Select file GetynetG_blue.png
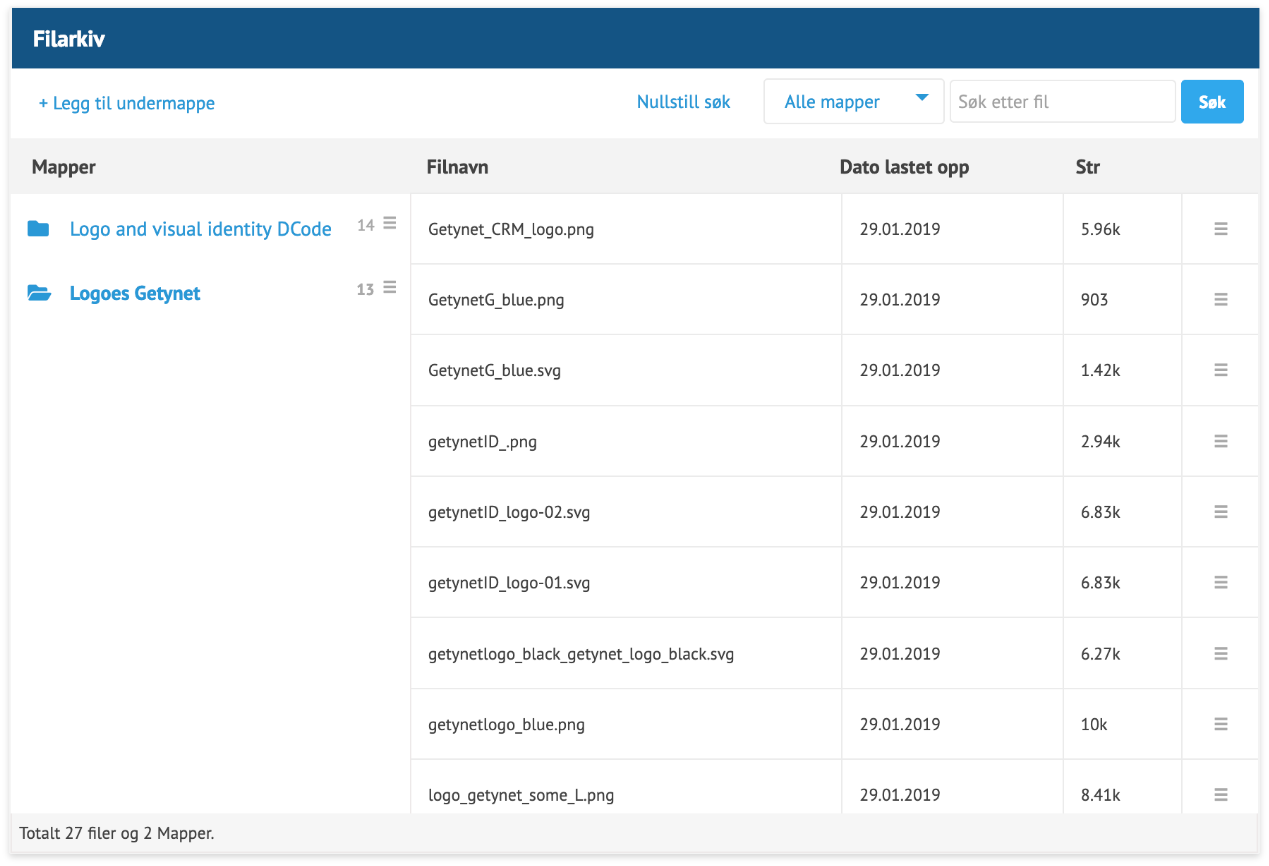1269x866 pixels. coord(496,299)
